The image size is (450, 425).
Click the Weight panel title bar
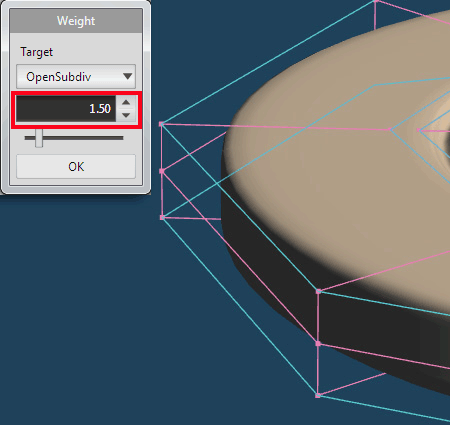click(76, 21)
